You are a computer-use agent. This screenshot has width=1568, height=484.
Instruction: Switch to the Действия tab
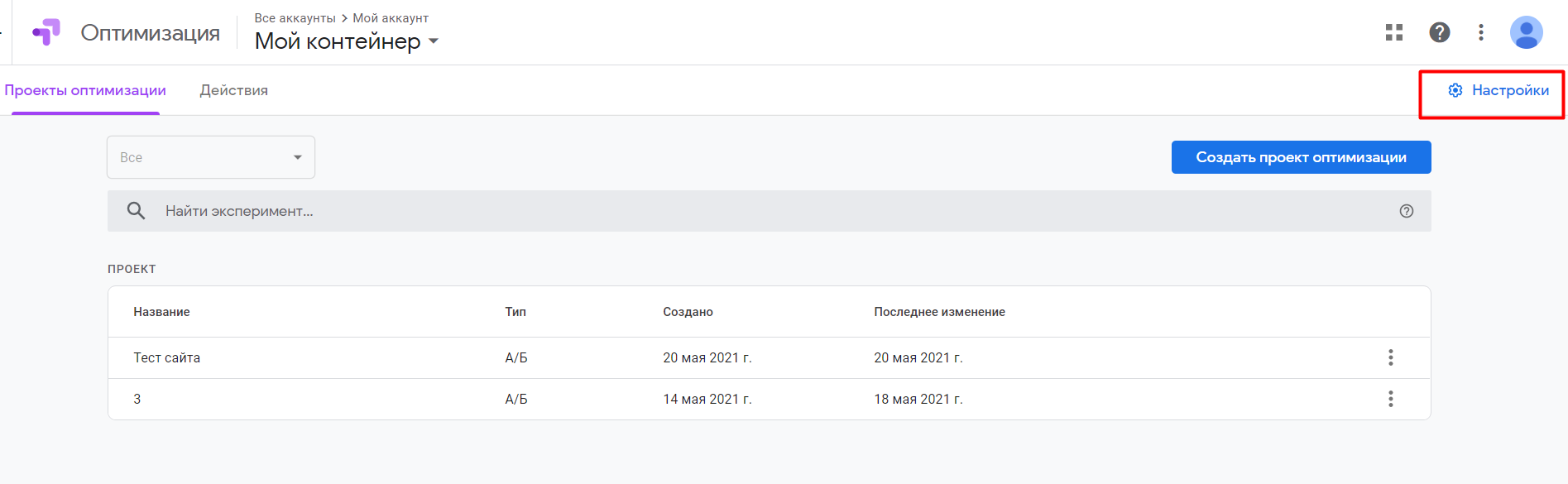[x=234, y=90]
